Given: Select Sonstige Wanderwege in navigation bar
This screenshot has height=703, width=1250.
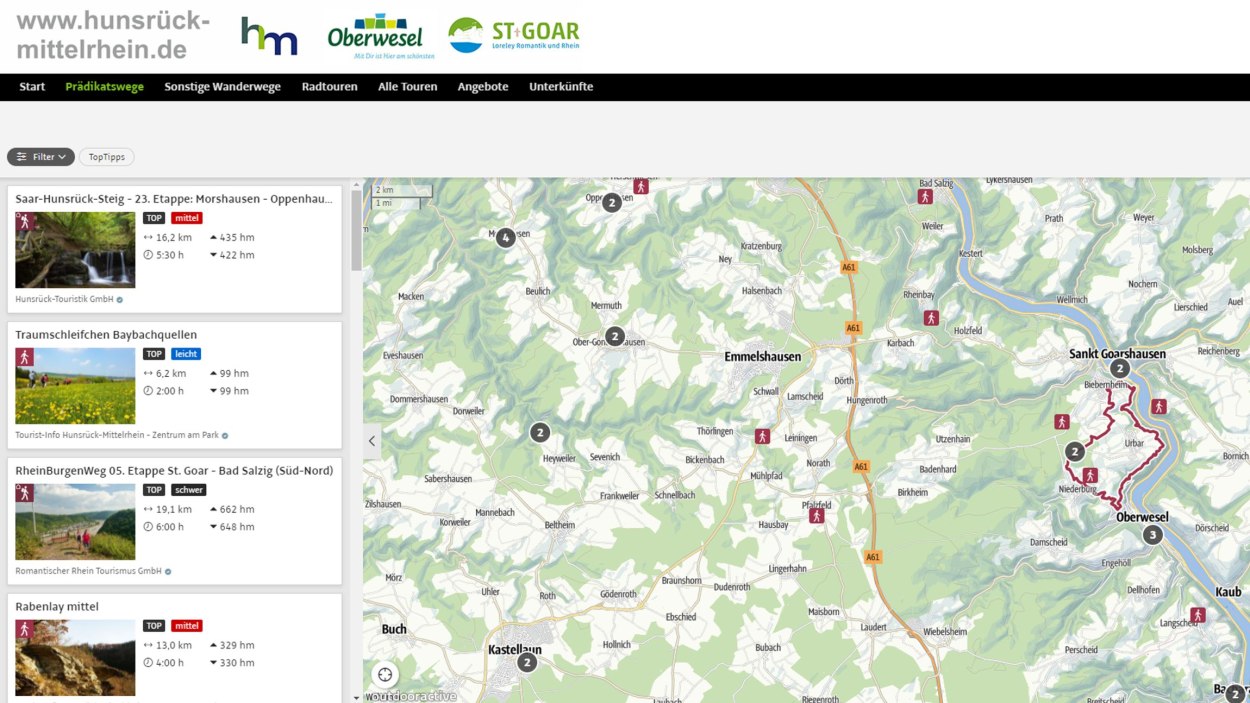Looking at the screenshot, I should point(222,87).
